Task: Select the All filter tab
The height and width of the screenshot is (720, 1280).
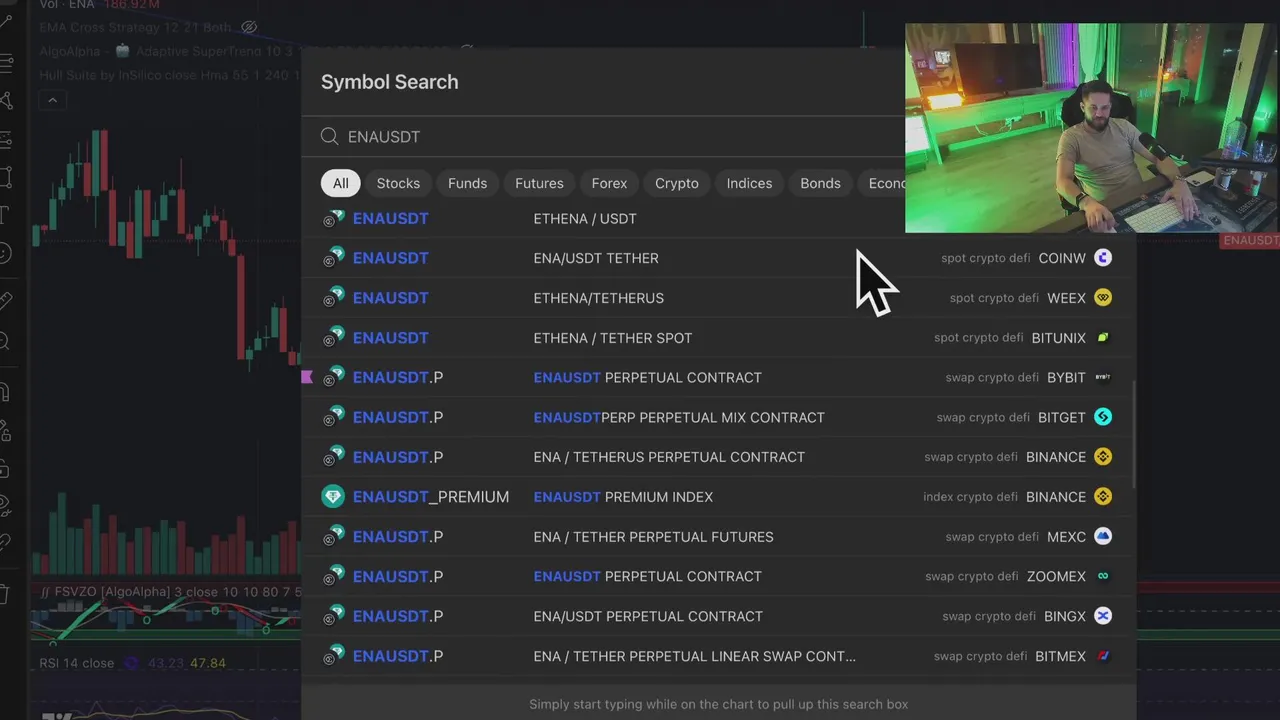Action: pyautogui.click(x=341, y=183)
